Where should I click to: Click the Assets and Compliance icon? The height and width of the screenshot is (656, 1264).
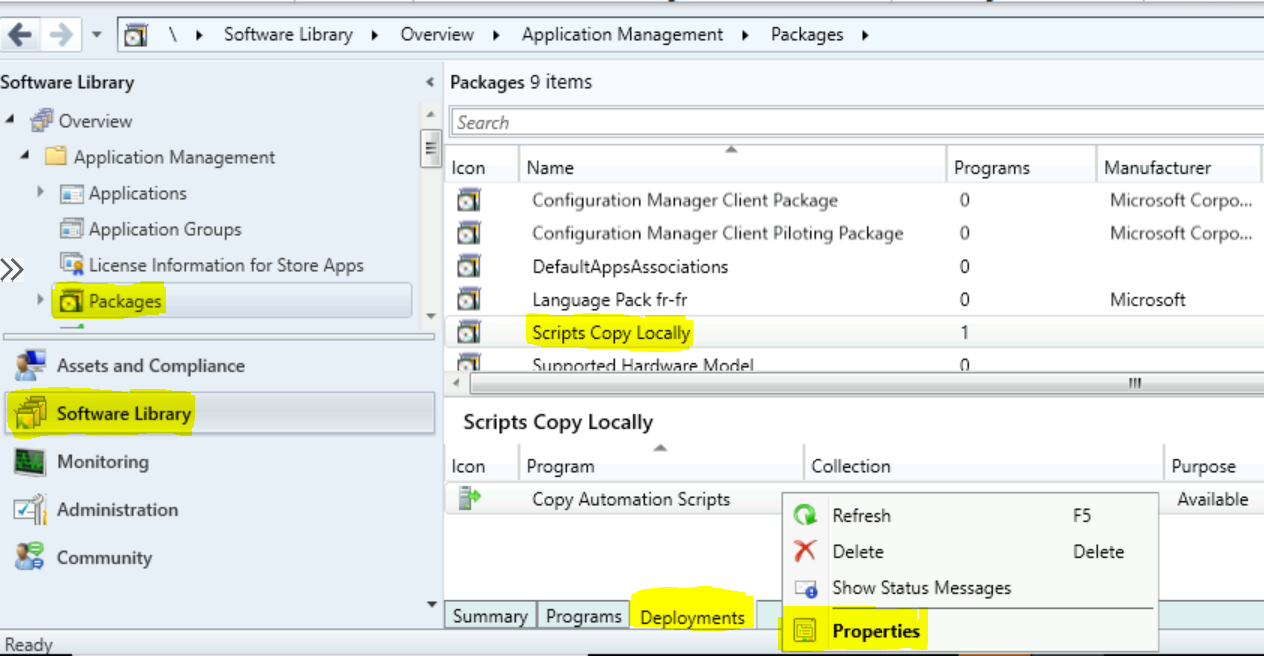30,366
